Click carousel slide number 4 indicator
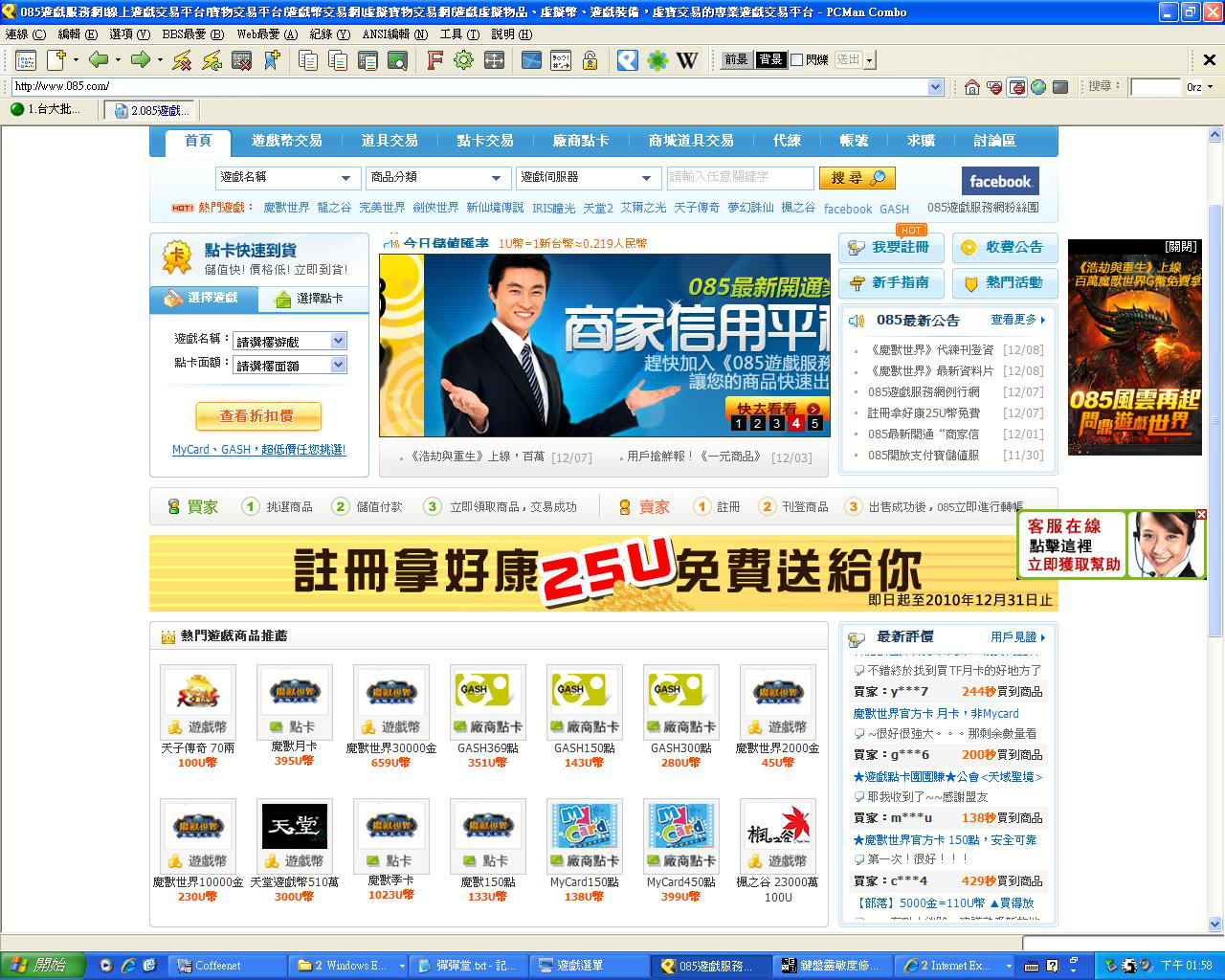The image size is (1225, 980). pos(795,423)
